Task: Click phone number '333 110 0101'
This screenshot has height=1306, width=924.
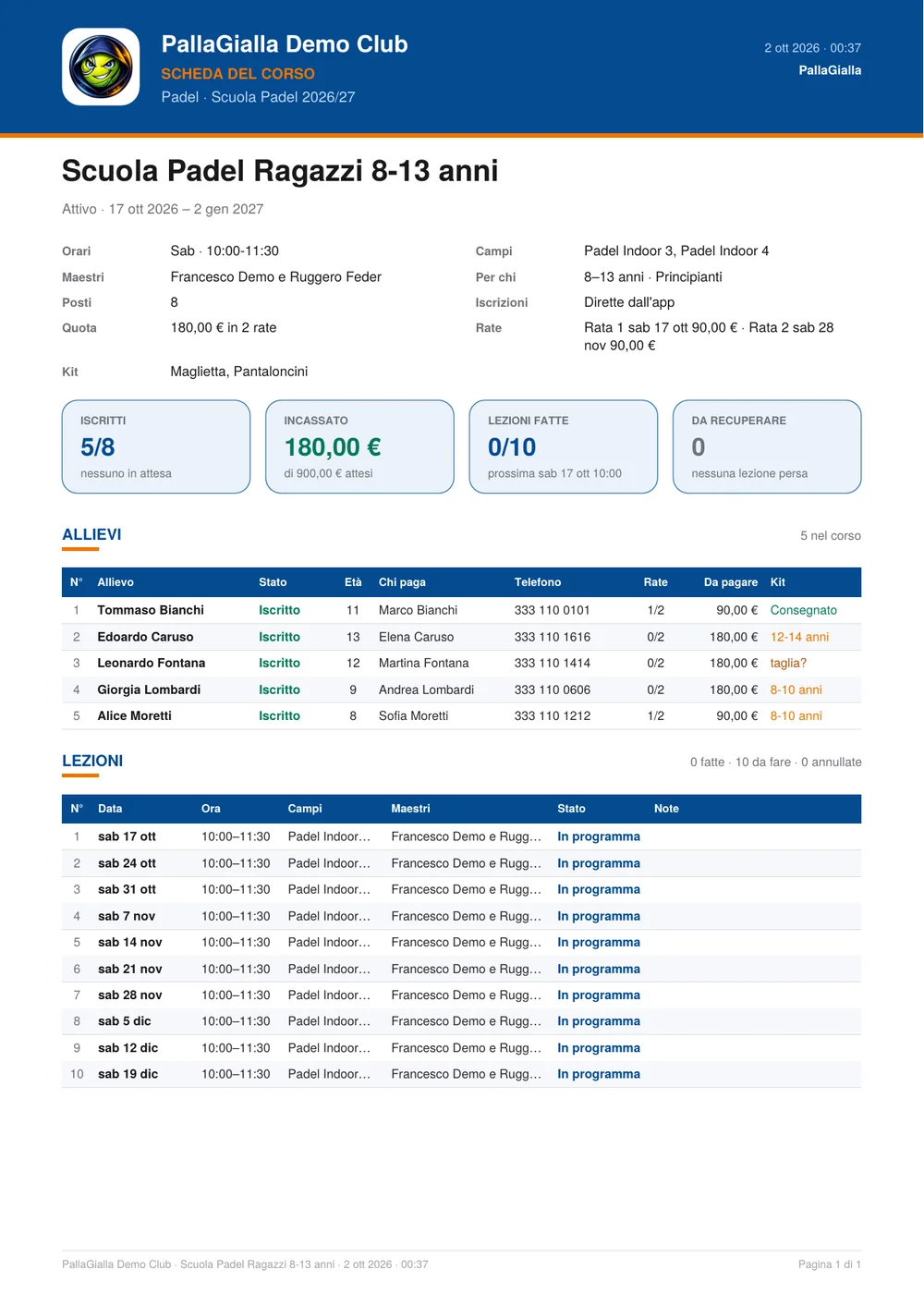Action: (x=553, y=610)
